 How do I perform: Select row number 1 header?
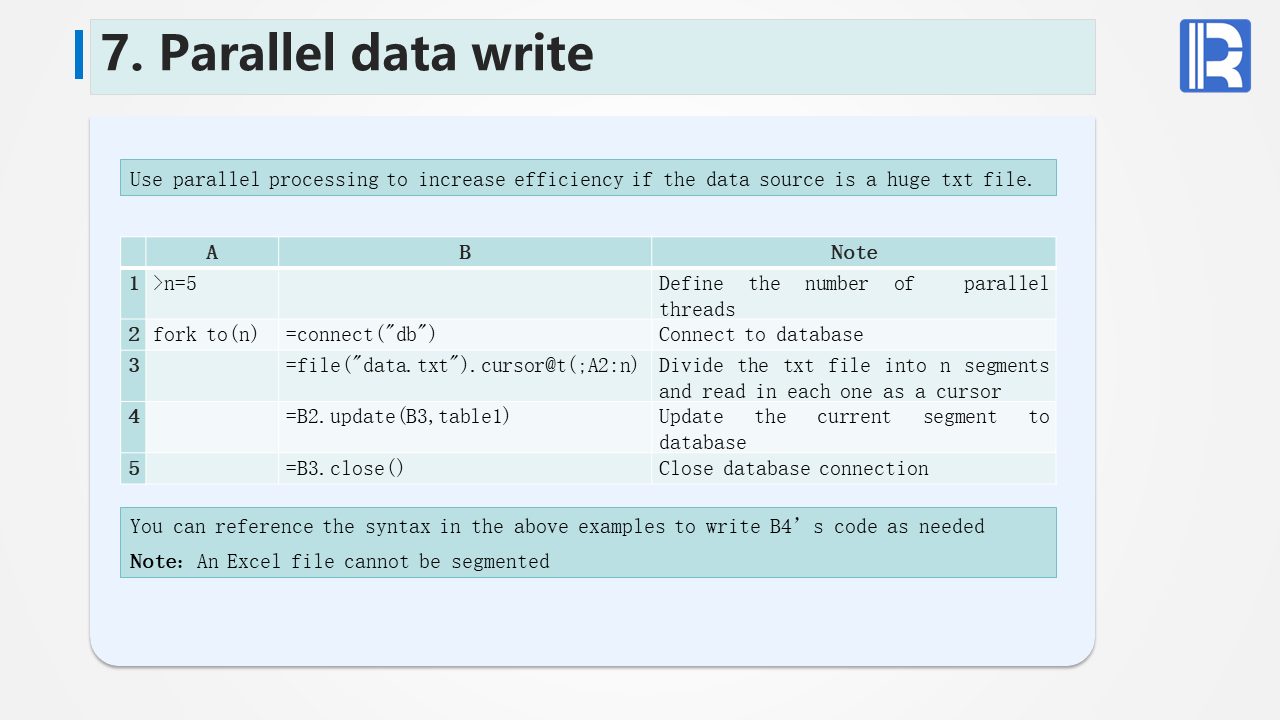134,284
